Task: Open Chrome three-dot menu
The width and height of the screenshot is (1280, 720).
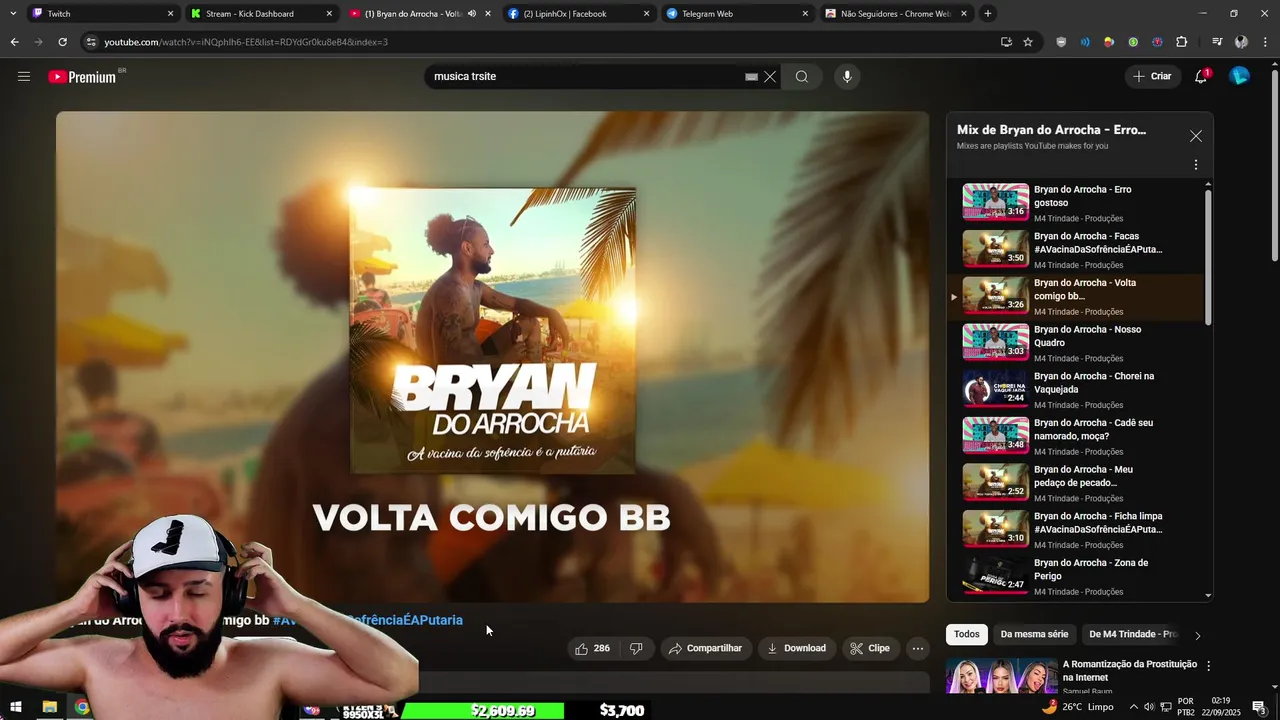Action: [1266, 42]
